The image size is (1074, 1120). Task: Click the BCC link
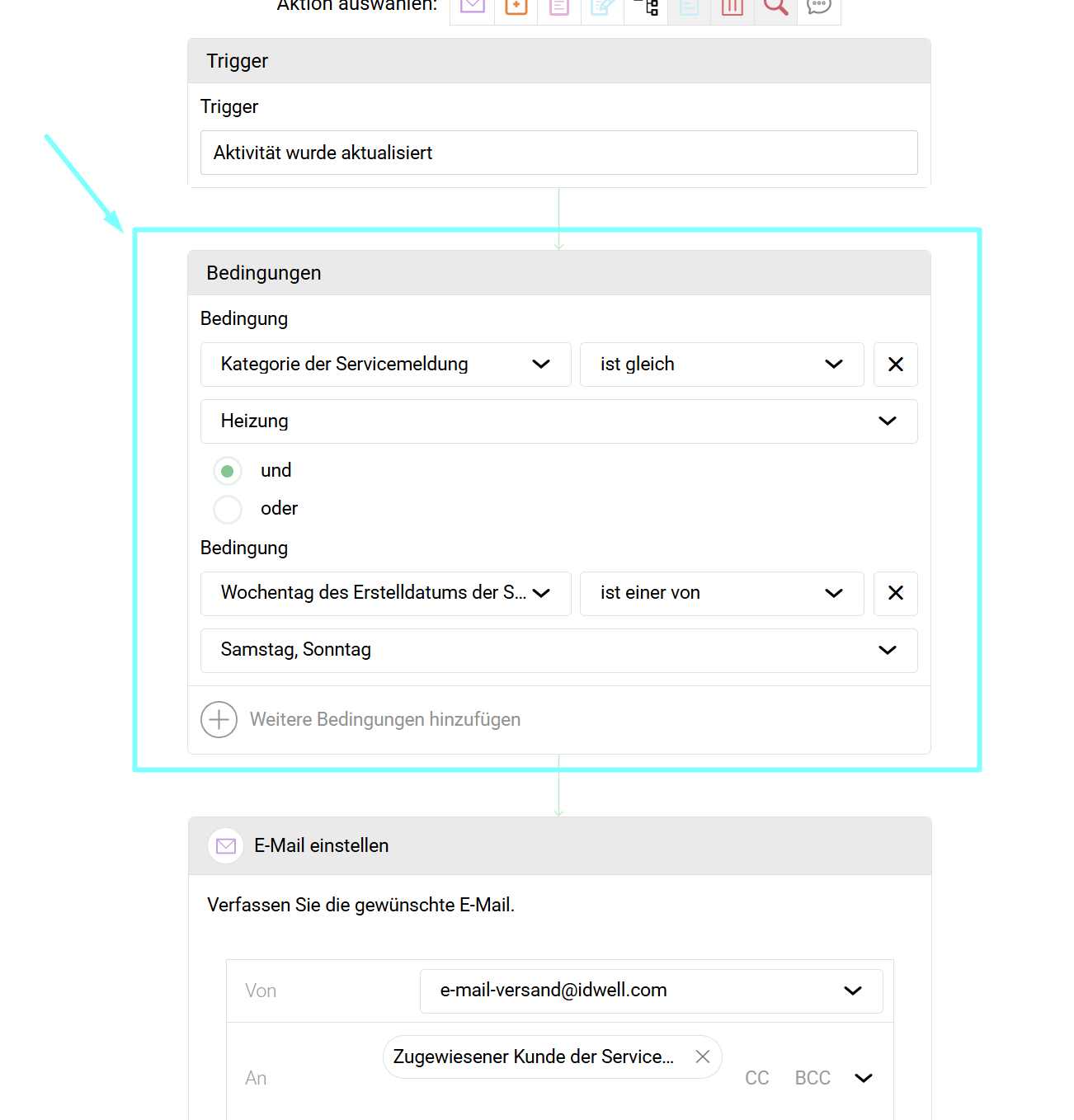[x=813, y=1078]
